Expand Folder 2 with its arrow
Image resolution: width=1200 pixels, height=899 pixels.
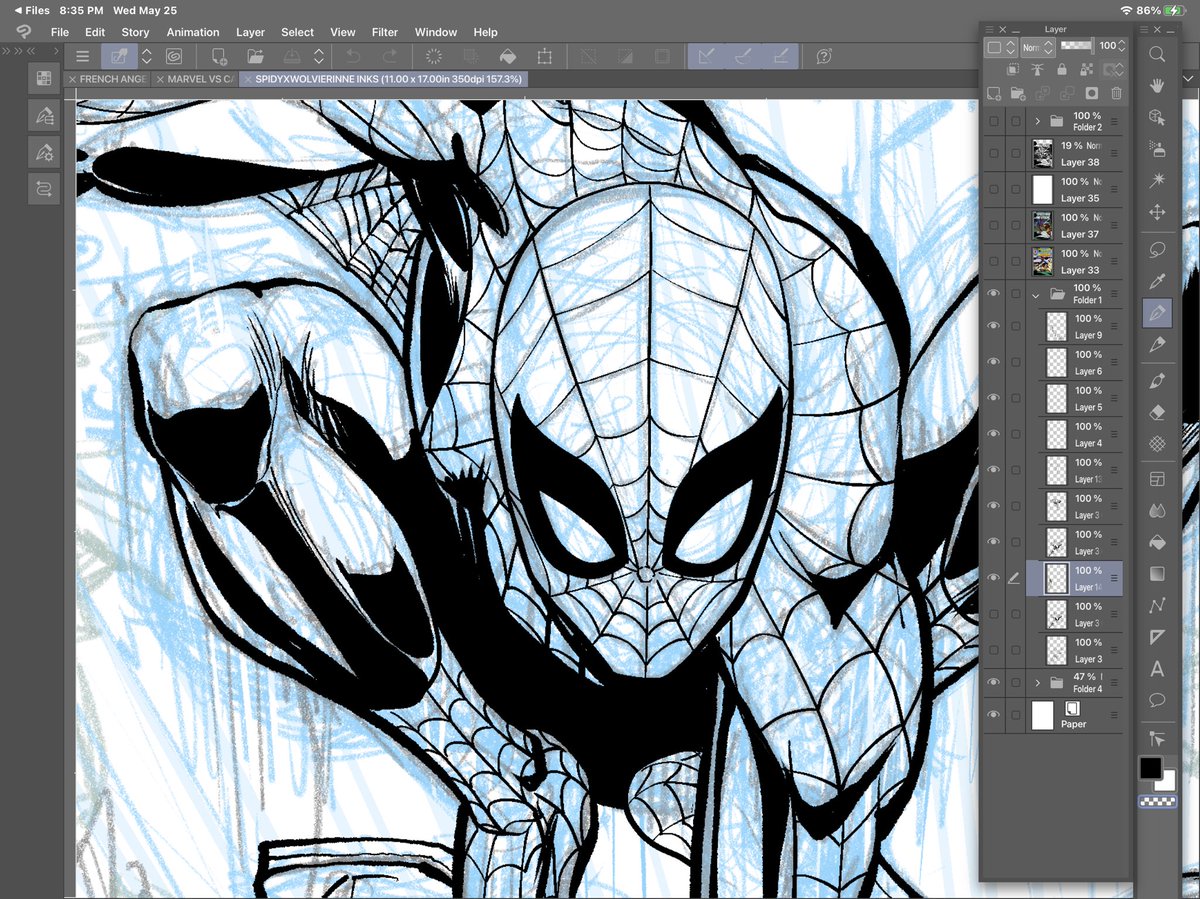click(1037, 121)
